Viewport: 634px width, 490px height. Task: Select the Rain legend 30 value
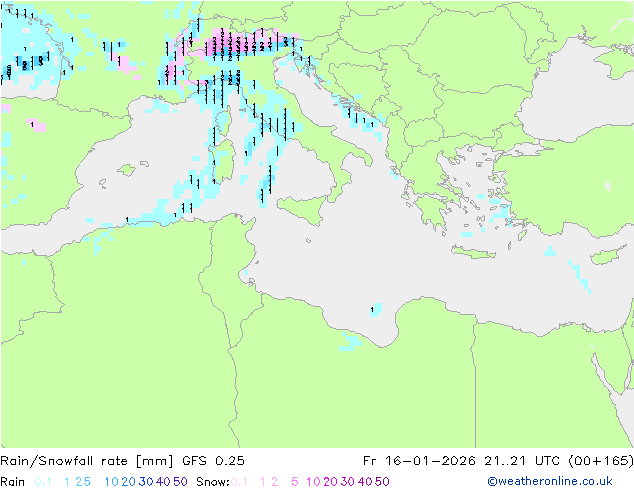pyautogui.click(x=146, y=482)
